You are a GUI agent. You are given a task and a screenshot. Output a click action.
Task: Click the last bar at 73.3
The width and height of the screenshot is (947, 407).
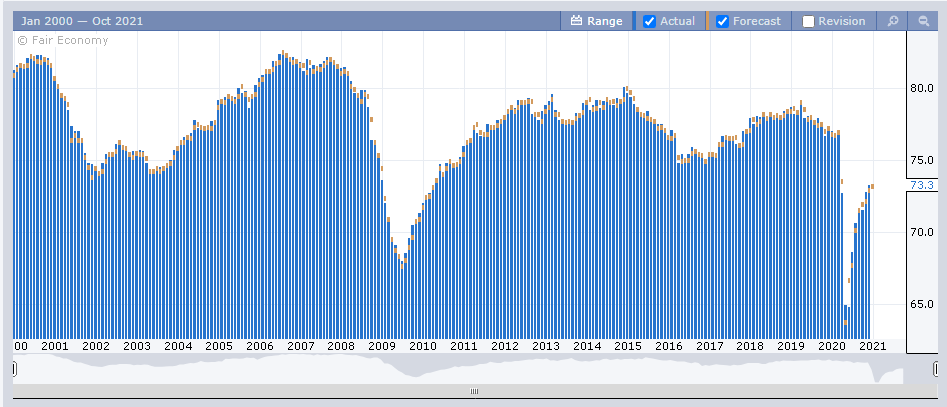click(869, 262)
